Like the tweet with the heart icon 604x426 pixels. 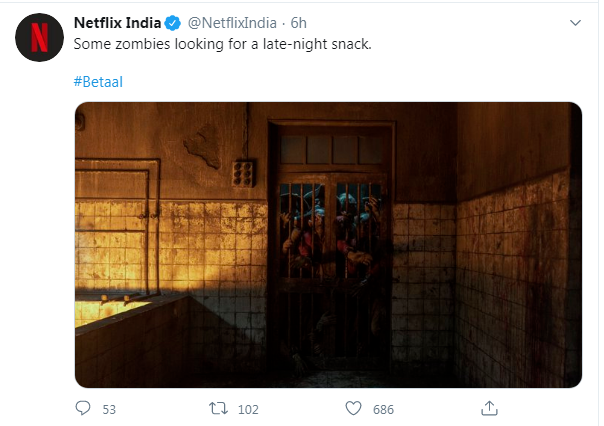pos(352,408)
